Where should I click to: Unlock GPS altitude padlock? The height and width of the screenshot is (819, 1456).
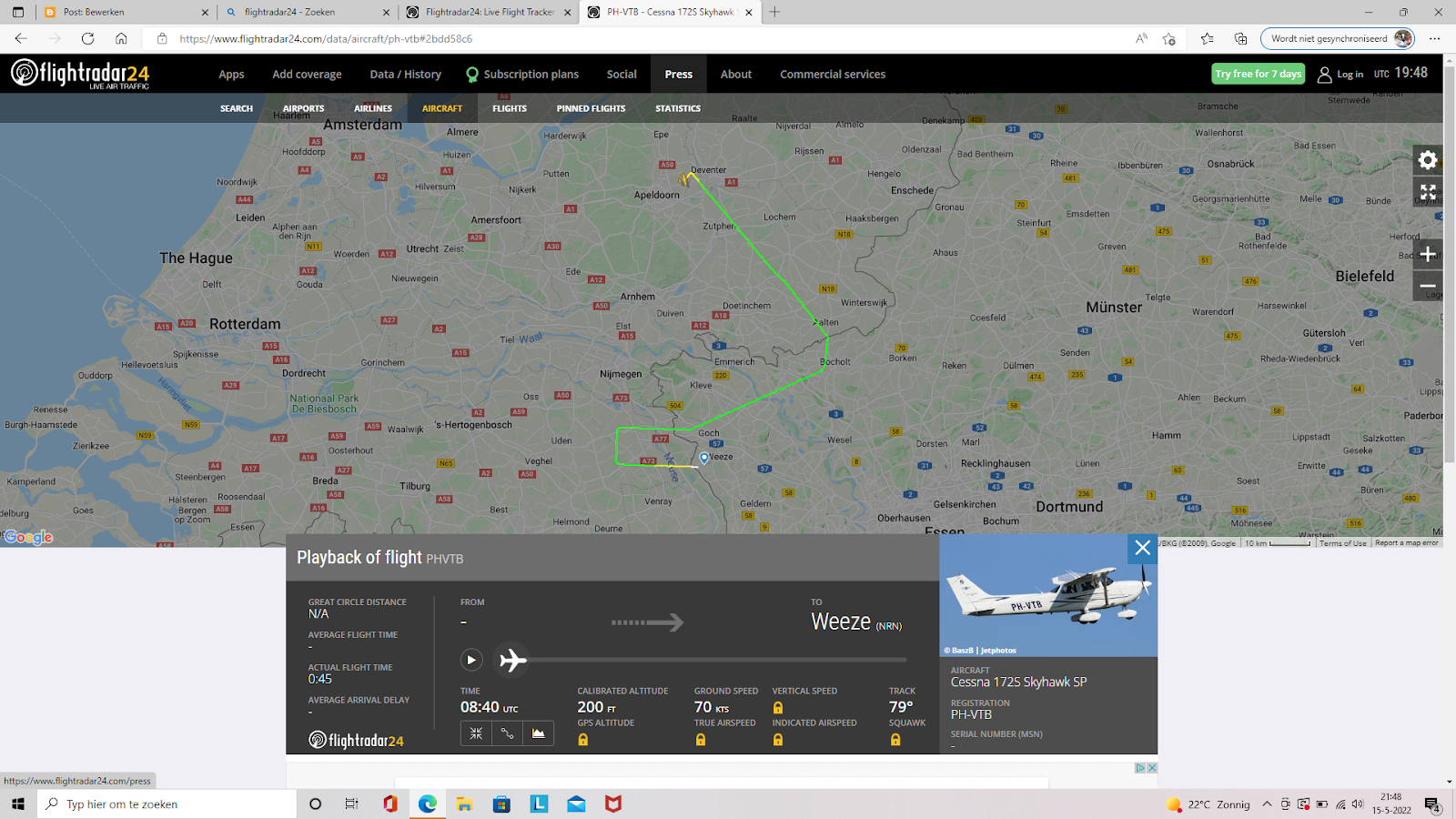point(583,740)
